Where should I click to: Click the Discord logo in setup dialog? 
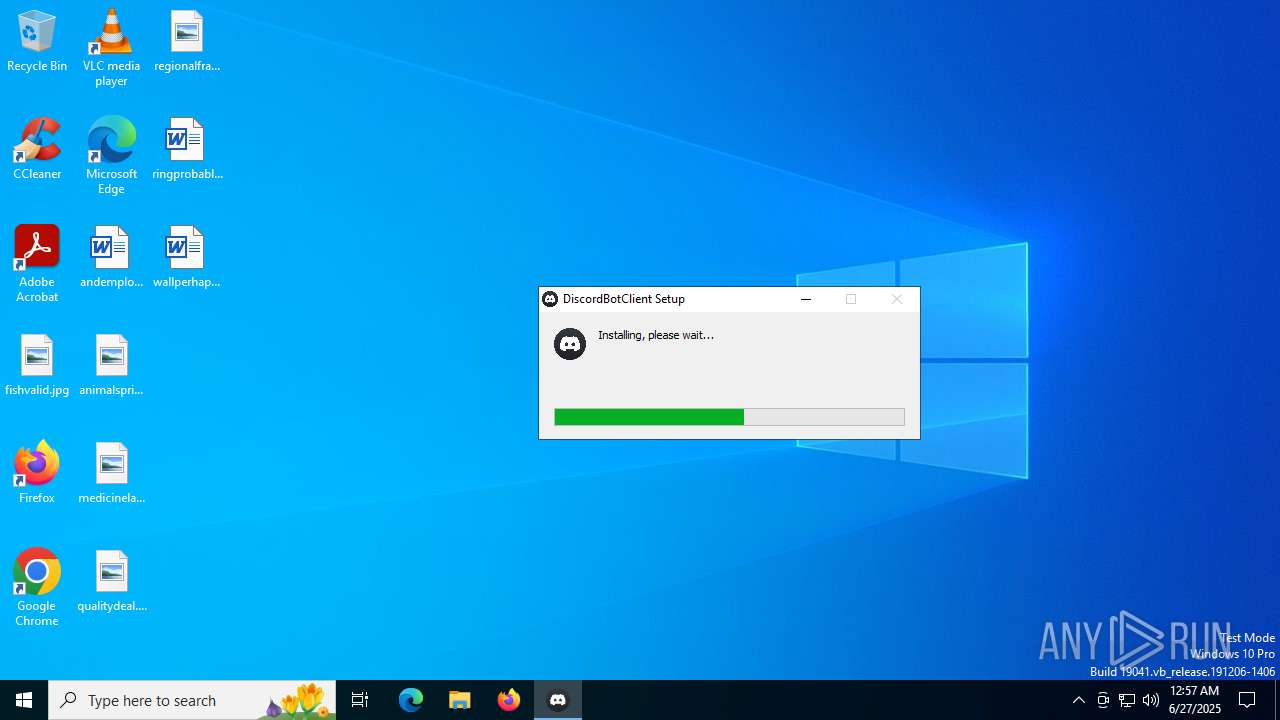[x=570, y=344]
